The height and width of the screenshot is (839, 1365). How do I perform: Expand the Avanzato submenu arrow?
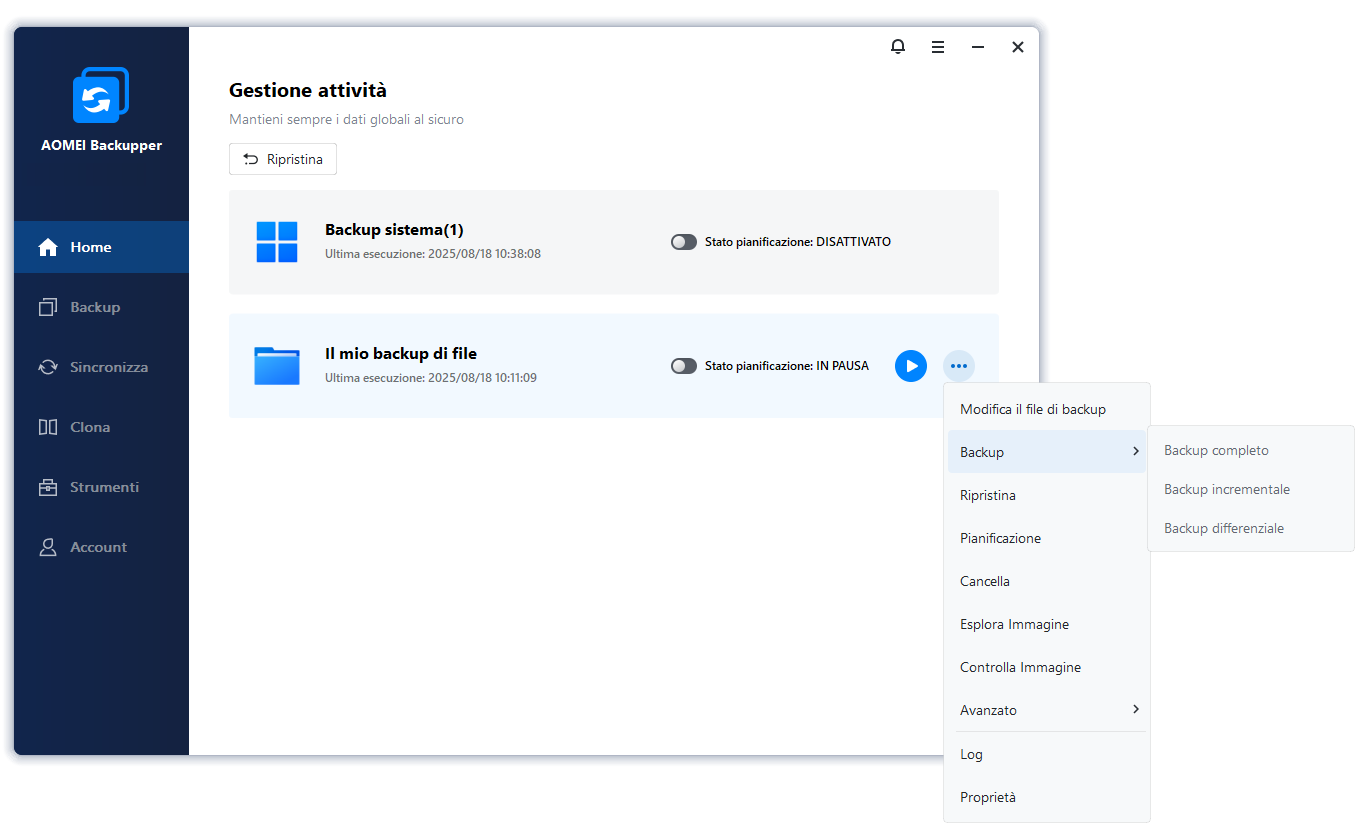(1136, 710)
